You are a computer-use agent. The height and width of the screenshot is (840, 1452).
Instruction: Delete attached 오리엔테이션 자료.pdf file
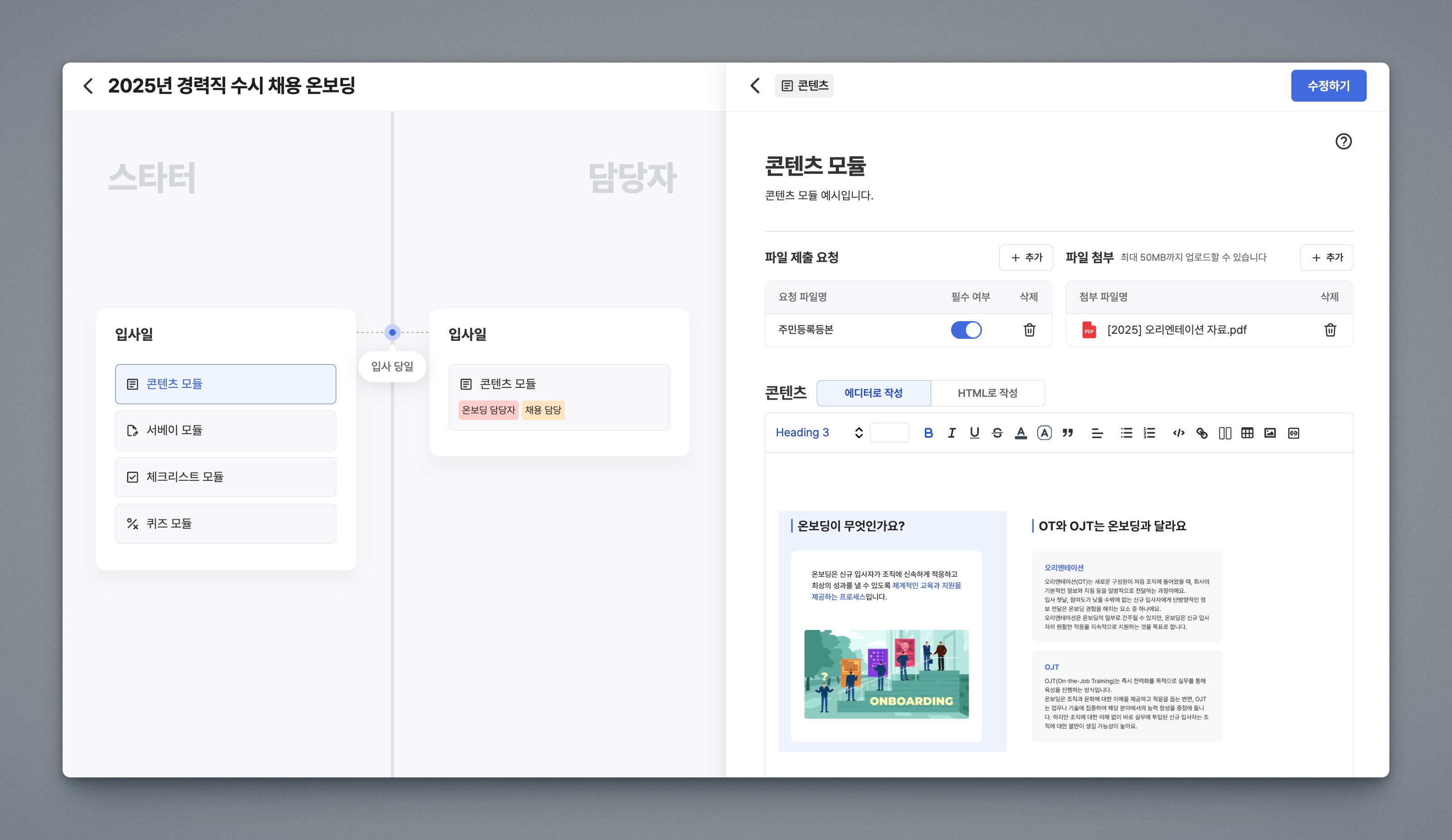[1330, 330]
